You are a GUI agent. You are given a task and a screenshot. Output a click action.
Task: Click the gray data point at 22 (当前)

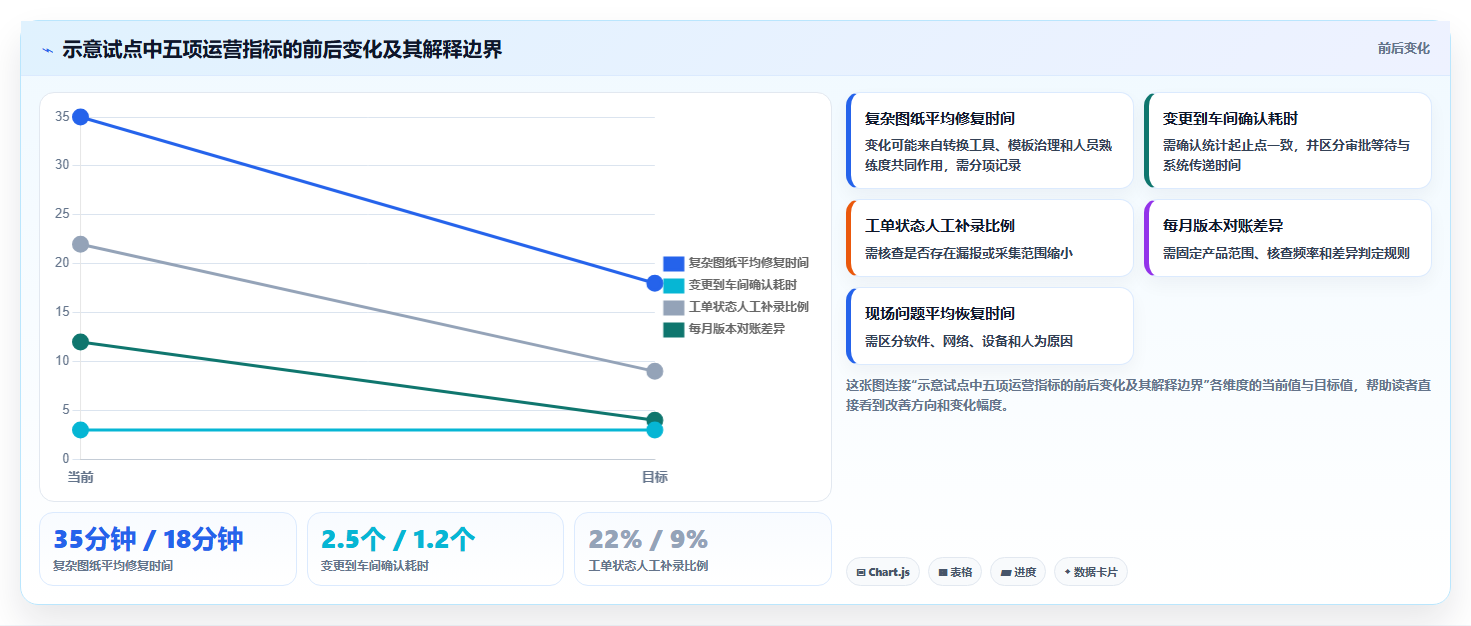click(81, 244)
